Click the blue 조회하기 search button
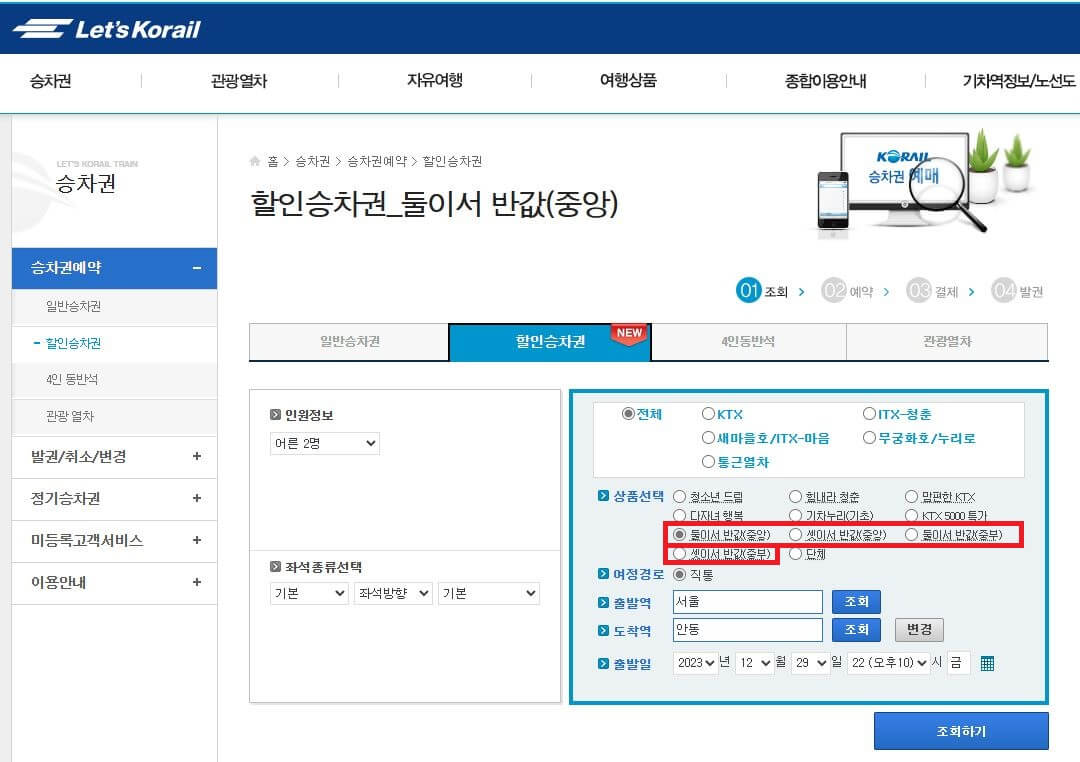 [961, 731]
